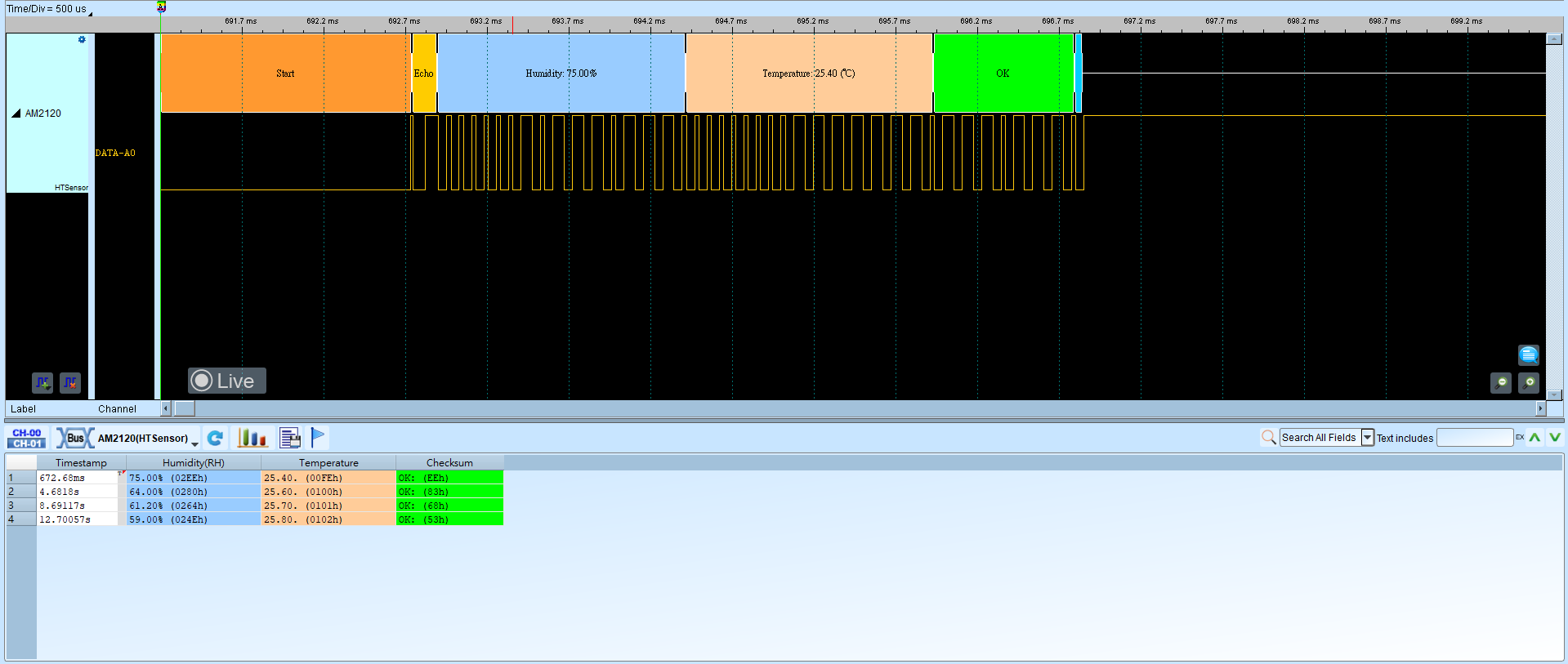Collapse the AM2120 bus group triangle
This screenshot has width=1568, height=664.
tap(16, 114)
